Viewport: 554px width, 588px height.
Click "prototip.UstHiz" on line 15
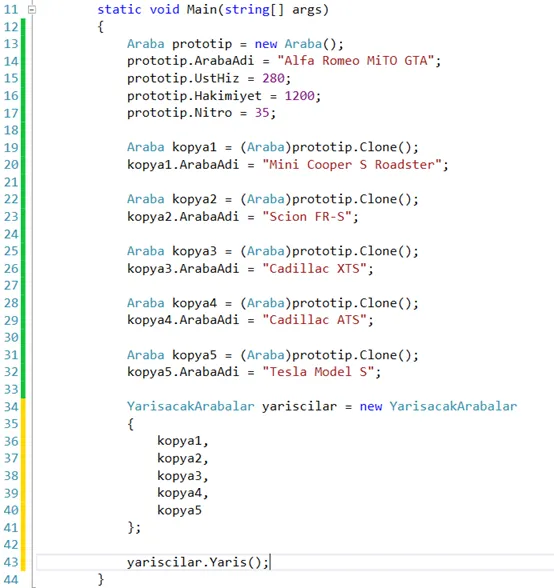[183, 78]
